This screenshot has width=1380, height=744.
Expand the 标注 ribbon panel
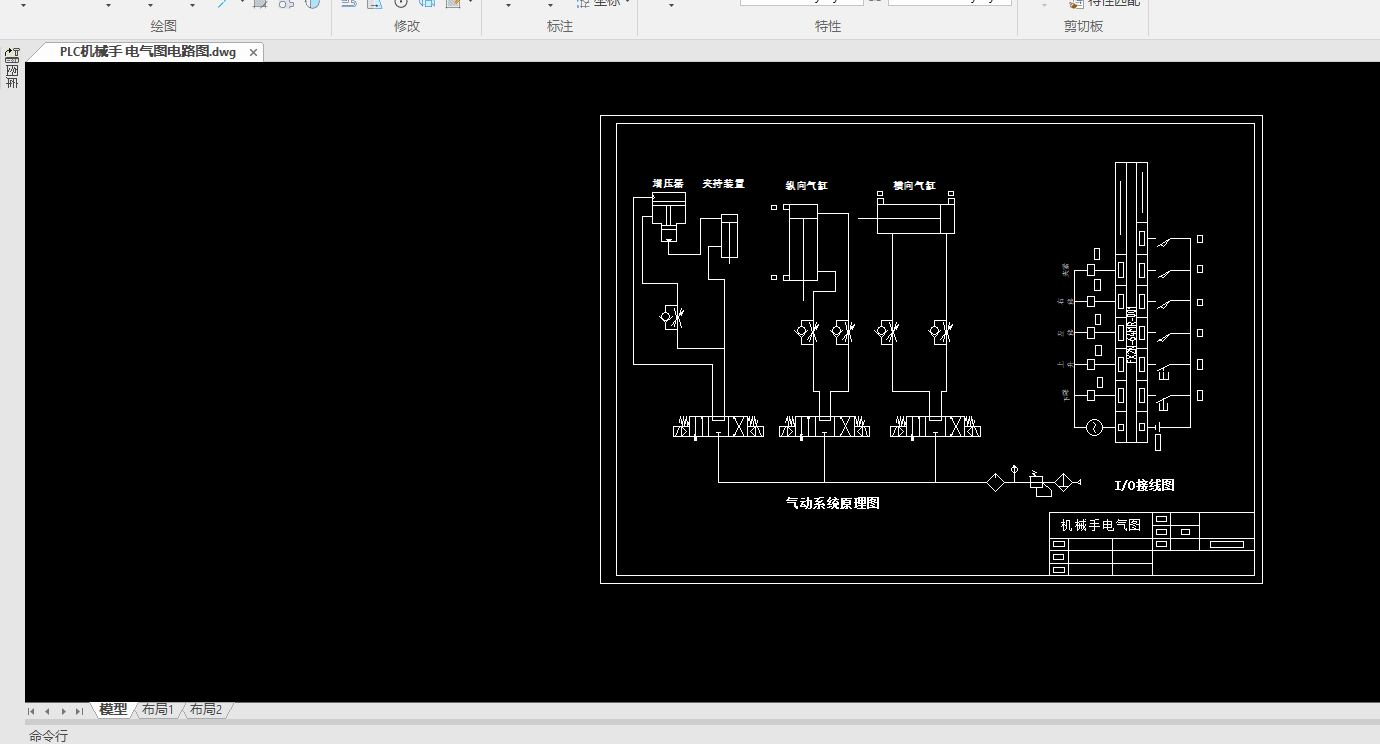560,26
